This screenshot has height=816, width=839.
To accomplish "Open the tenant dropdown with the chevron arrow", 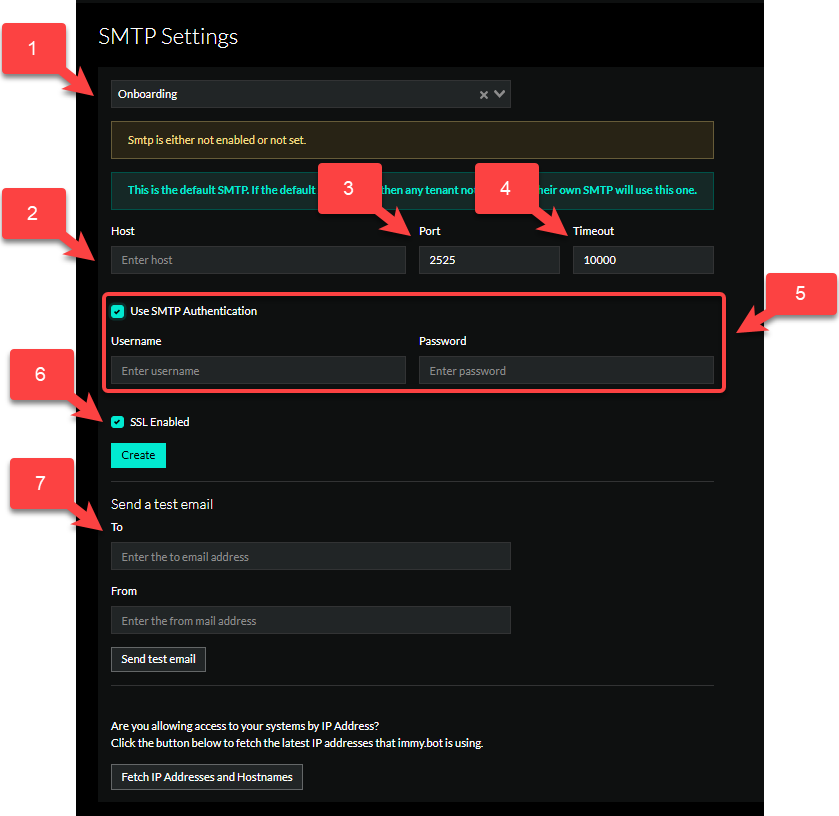I will point(501,93).
